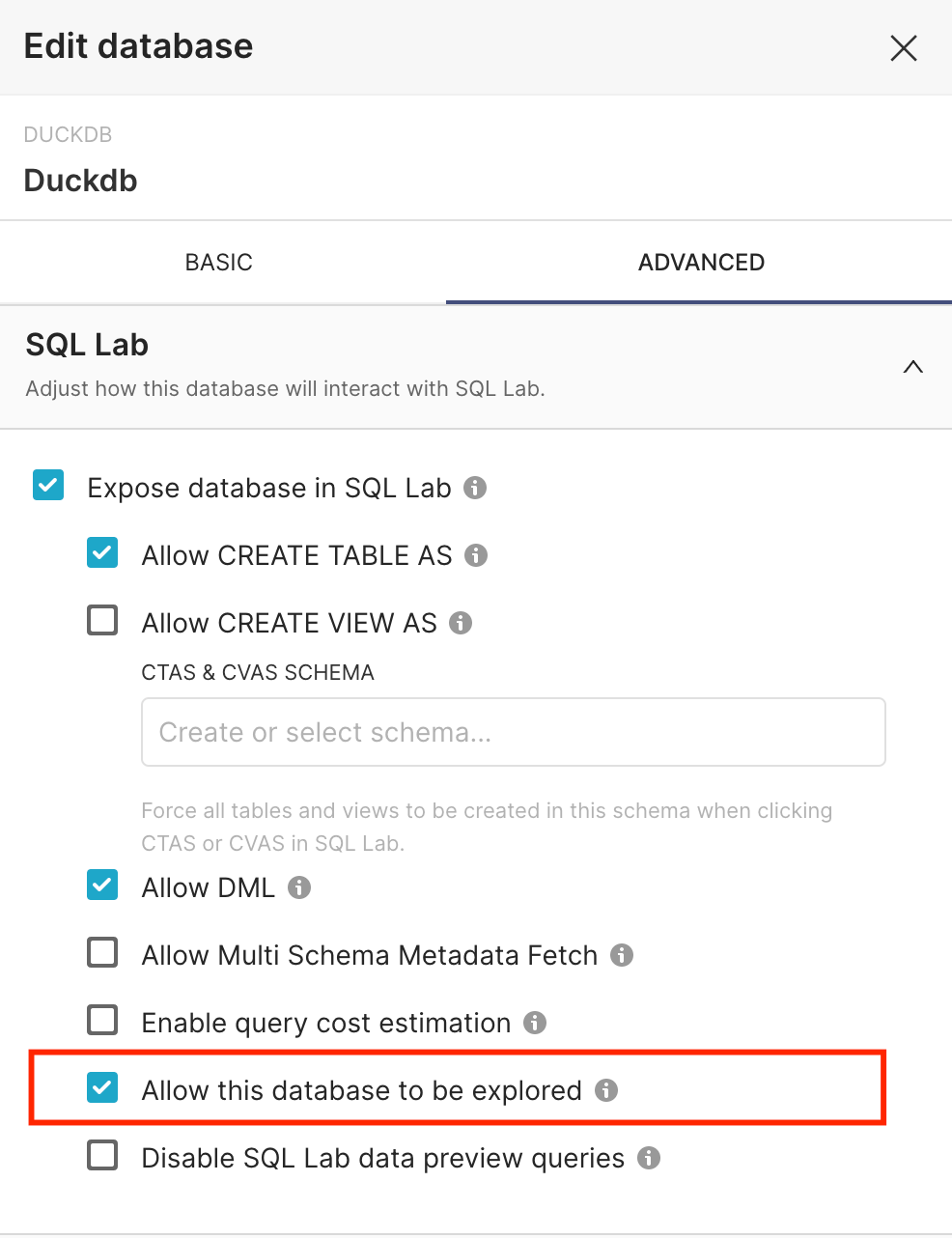This screenshot has width=952, height=1238.
Task: Disable Allow CREATE TABLE AS
Action: pyautogui.click(x=101, y=552)
